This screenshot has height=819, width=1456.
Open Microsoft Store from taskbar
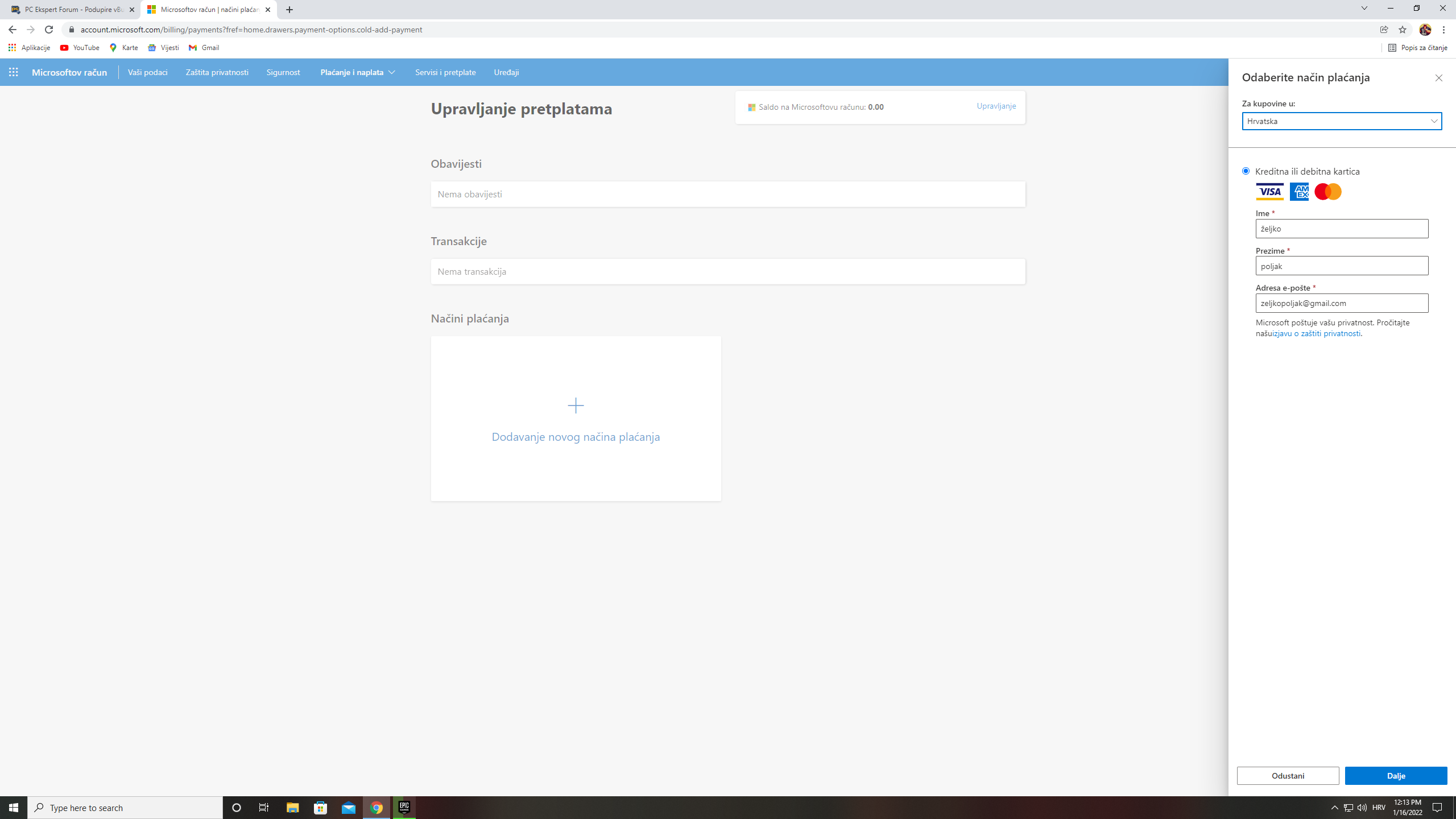point(321,808)
